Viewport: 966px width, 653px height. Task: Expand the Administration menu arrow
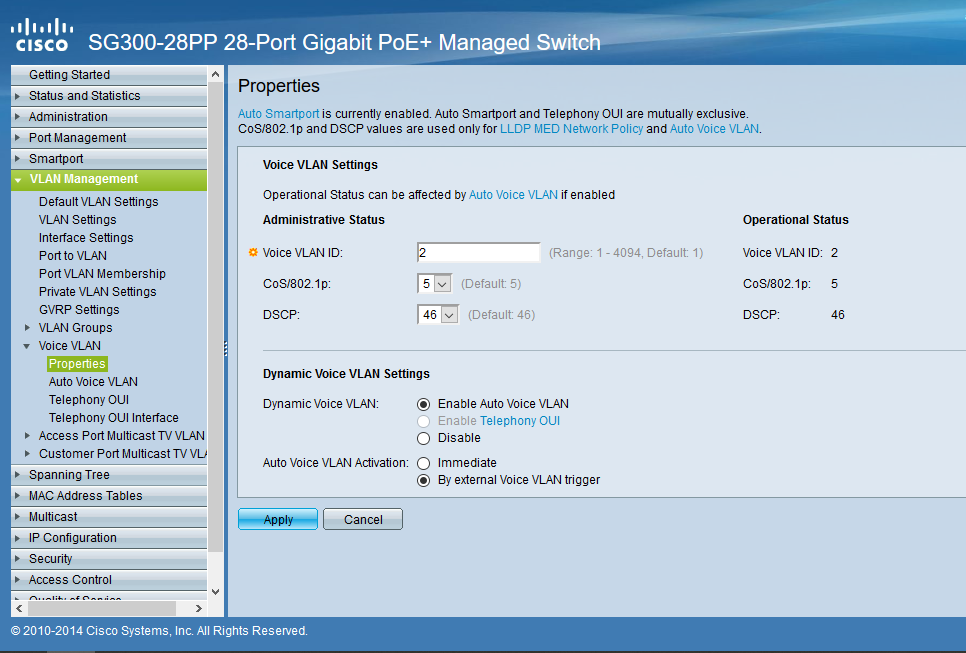(17, 117)
